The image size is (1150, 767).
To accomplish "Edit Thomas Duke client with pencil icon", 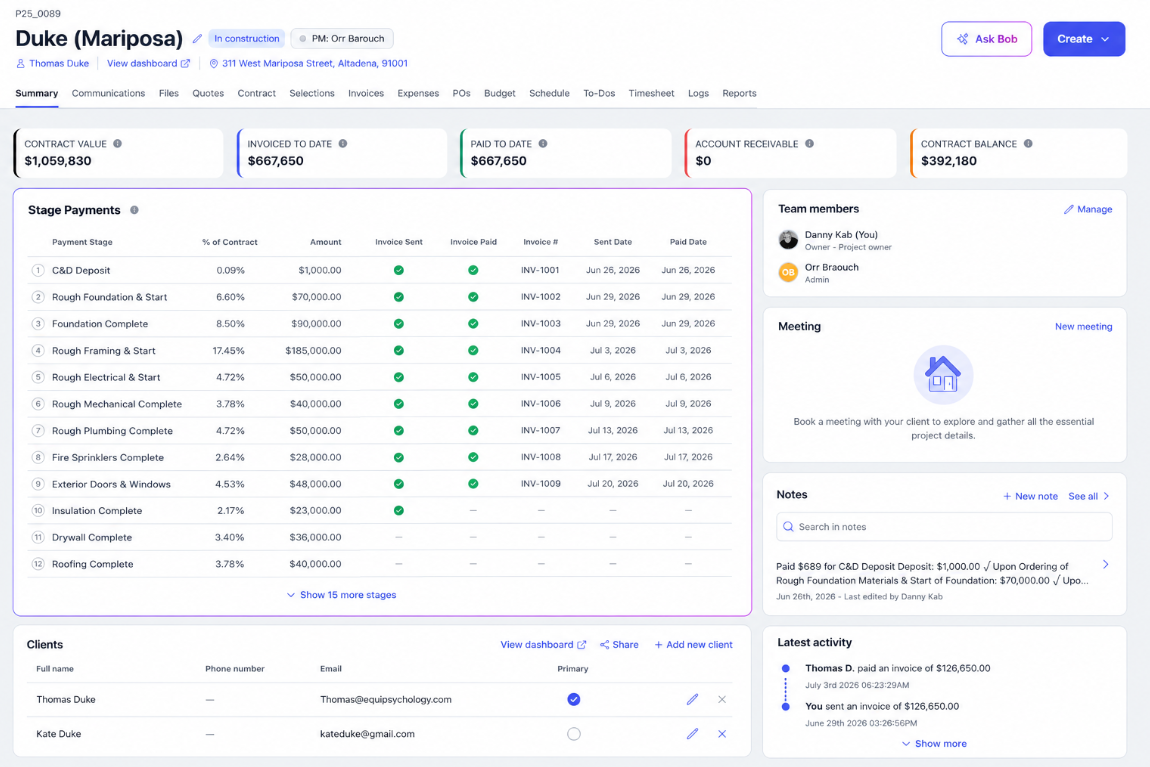I will tap(692, 700).
